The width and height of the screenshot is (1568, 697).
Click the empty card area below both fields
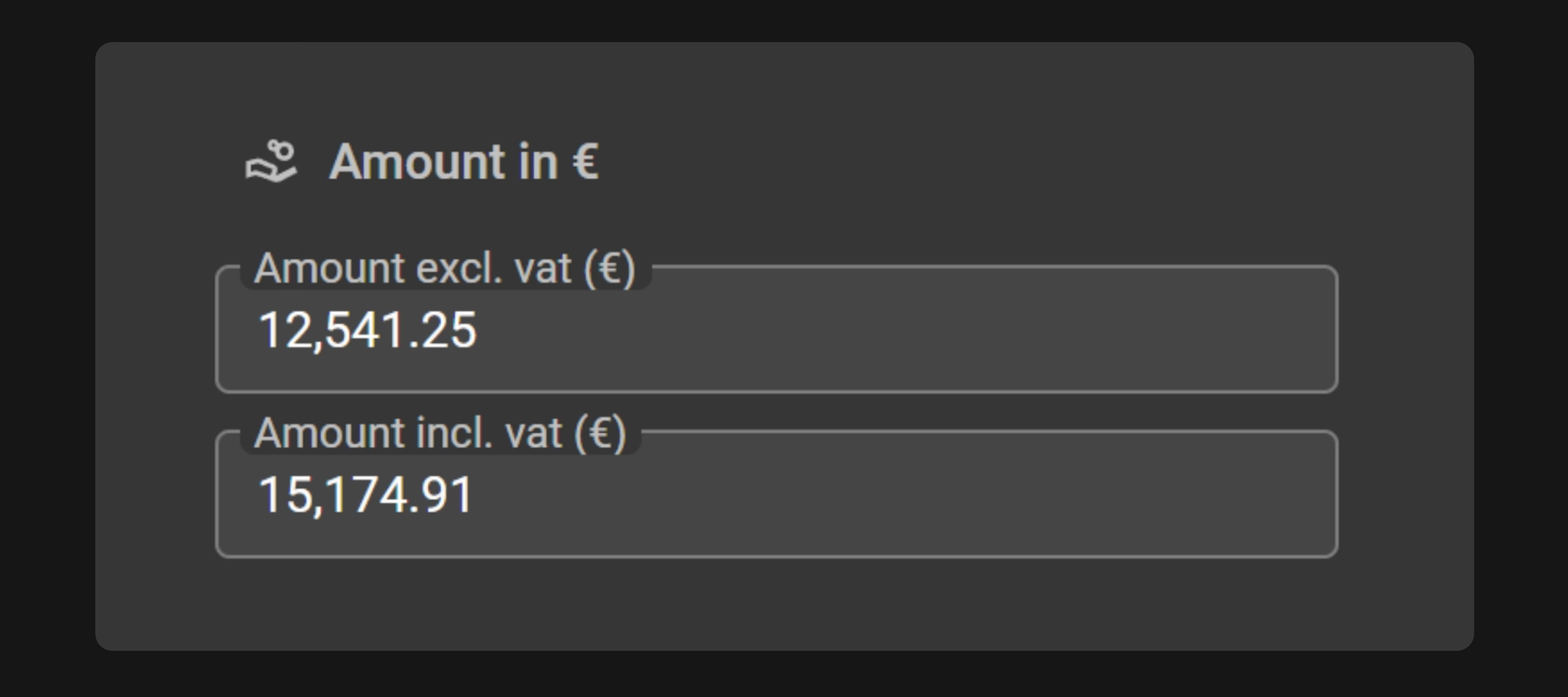pyautogui.click(x=784, y=603)
